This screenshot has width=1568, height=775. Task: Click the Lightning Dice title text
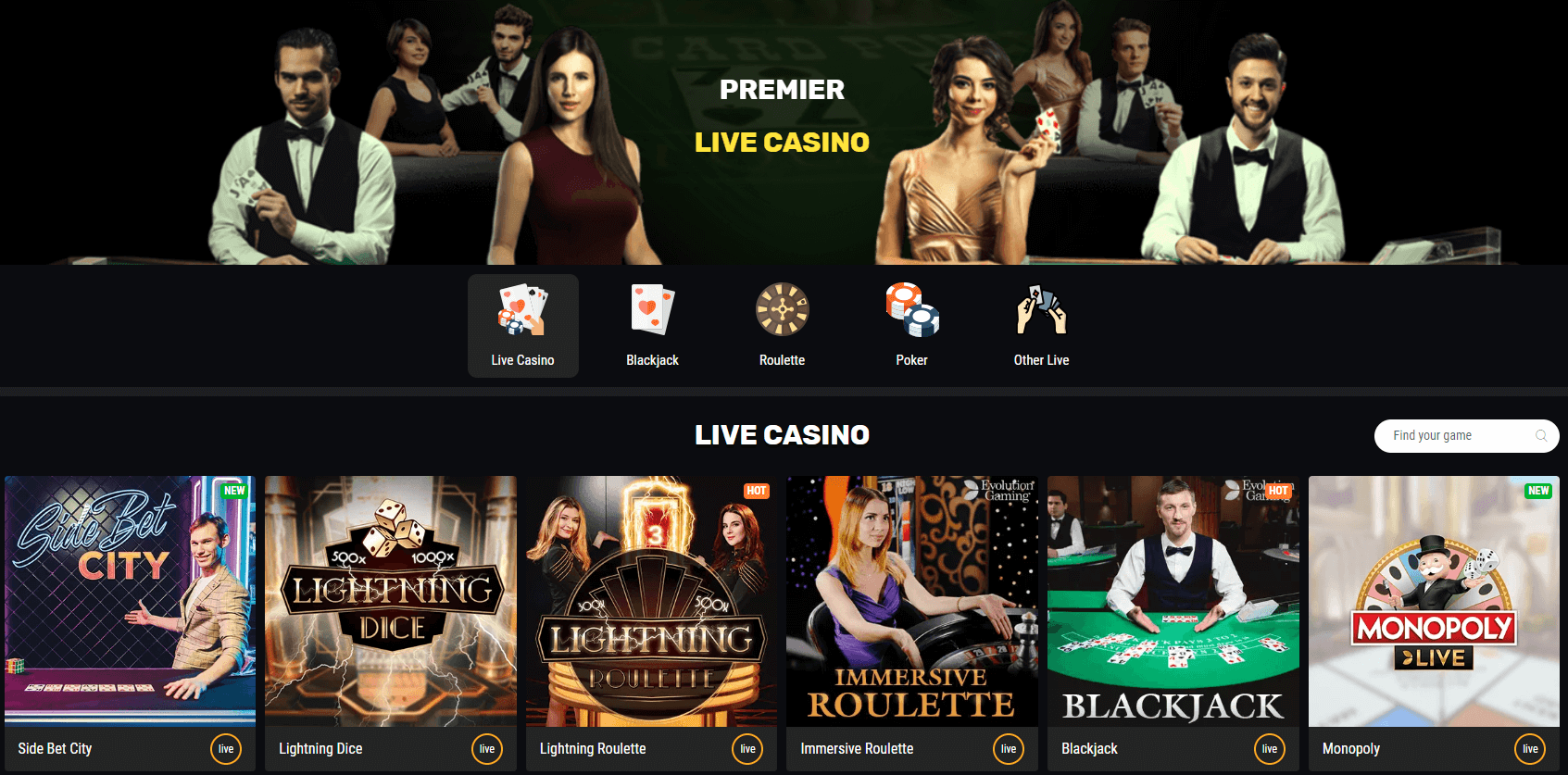[x=320, y=748]
